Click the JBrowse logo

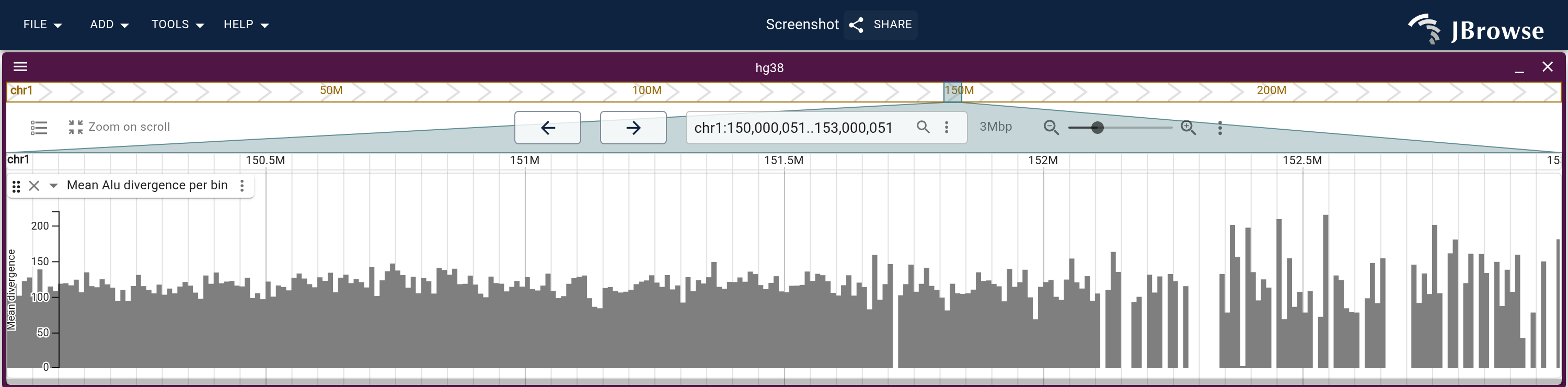[1475, 29]
